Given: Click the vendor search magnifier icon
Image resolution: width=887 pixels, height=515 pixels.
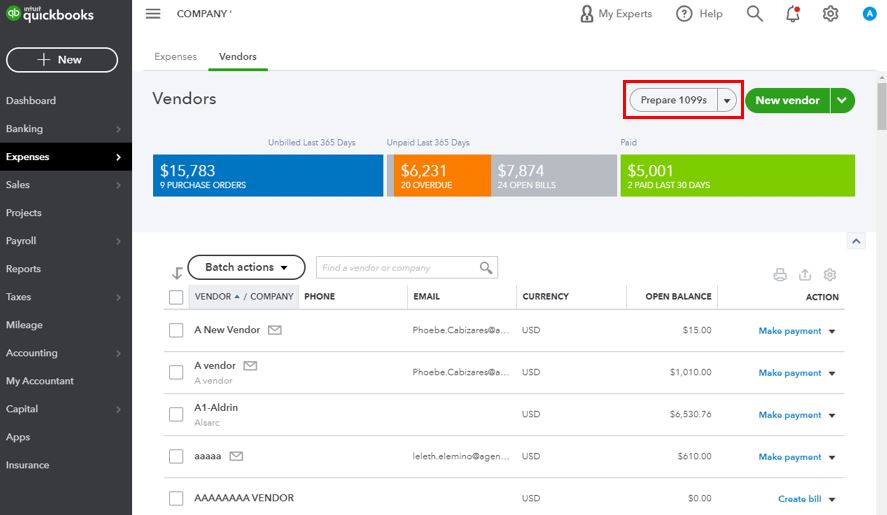Looking at the screenshot, I should [486, 268].
